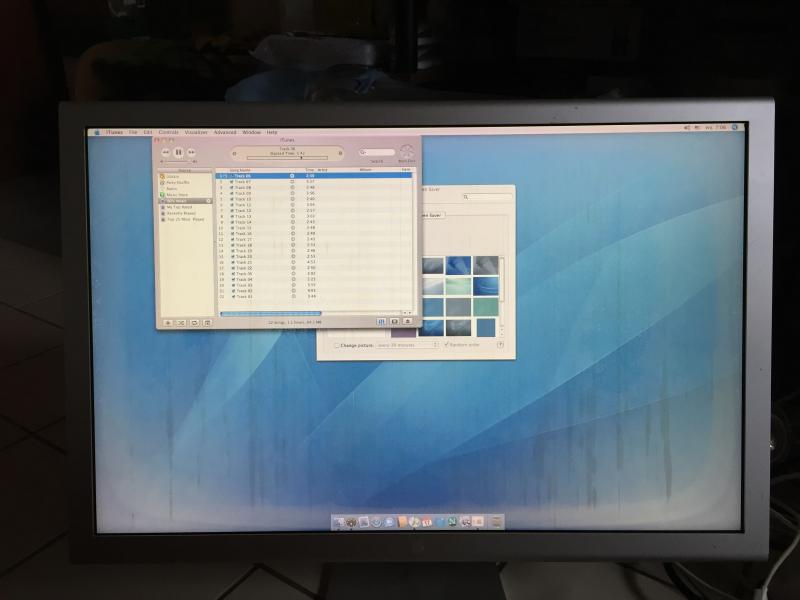Image resolution: width=800 pixels, height=600 pixels.
Task: Toggle the repeat button in iTunes
Action: [x=194, y=322]
